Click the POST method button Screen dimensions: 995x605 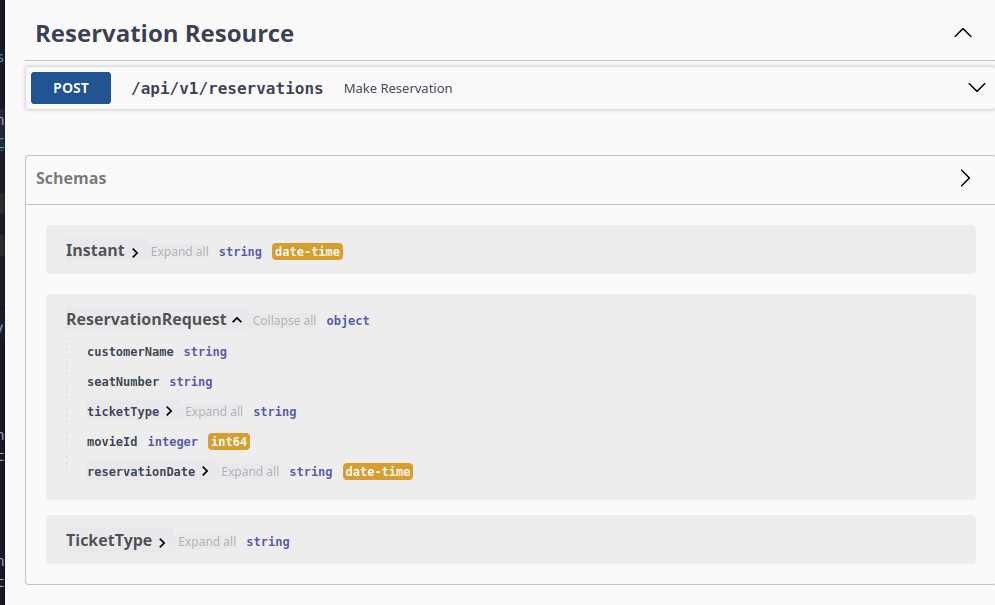point(70,87)
